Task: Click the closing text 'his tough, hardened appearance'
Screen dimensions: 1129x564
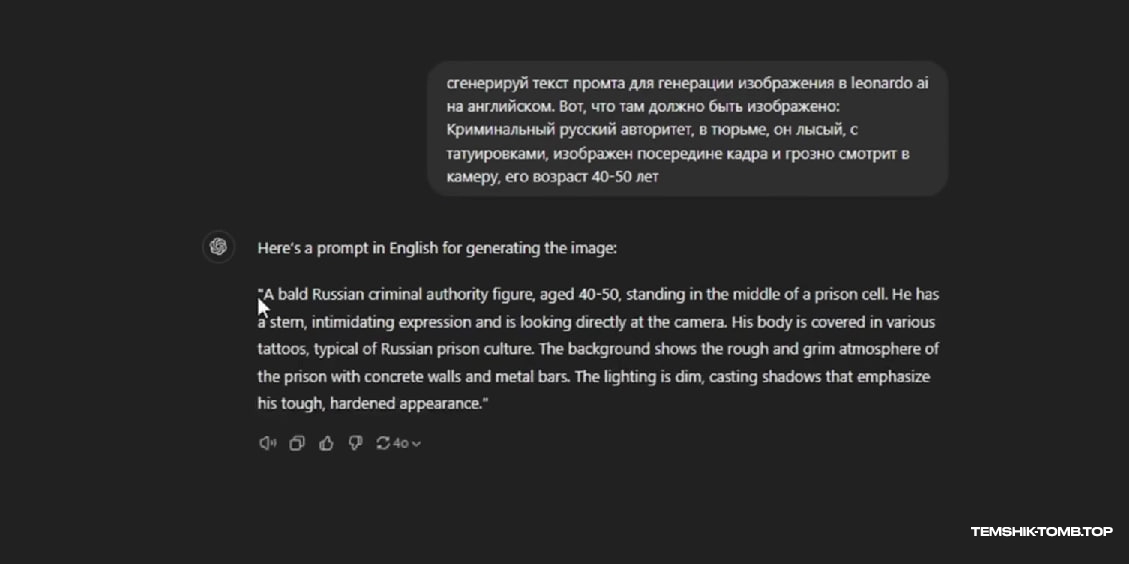Action: tap(369, 404)
